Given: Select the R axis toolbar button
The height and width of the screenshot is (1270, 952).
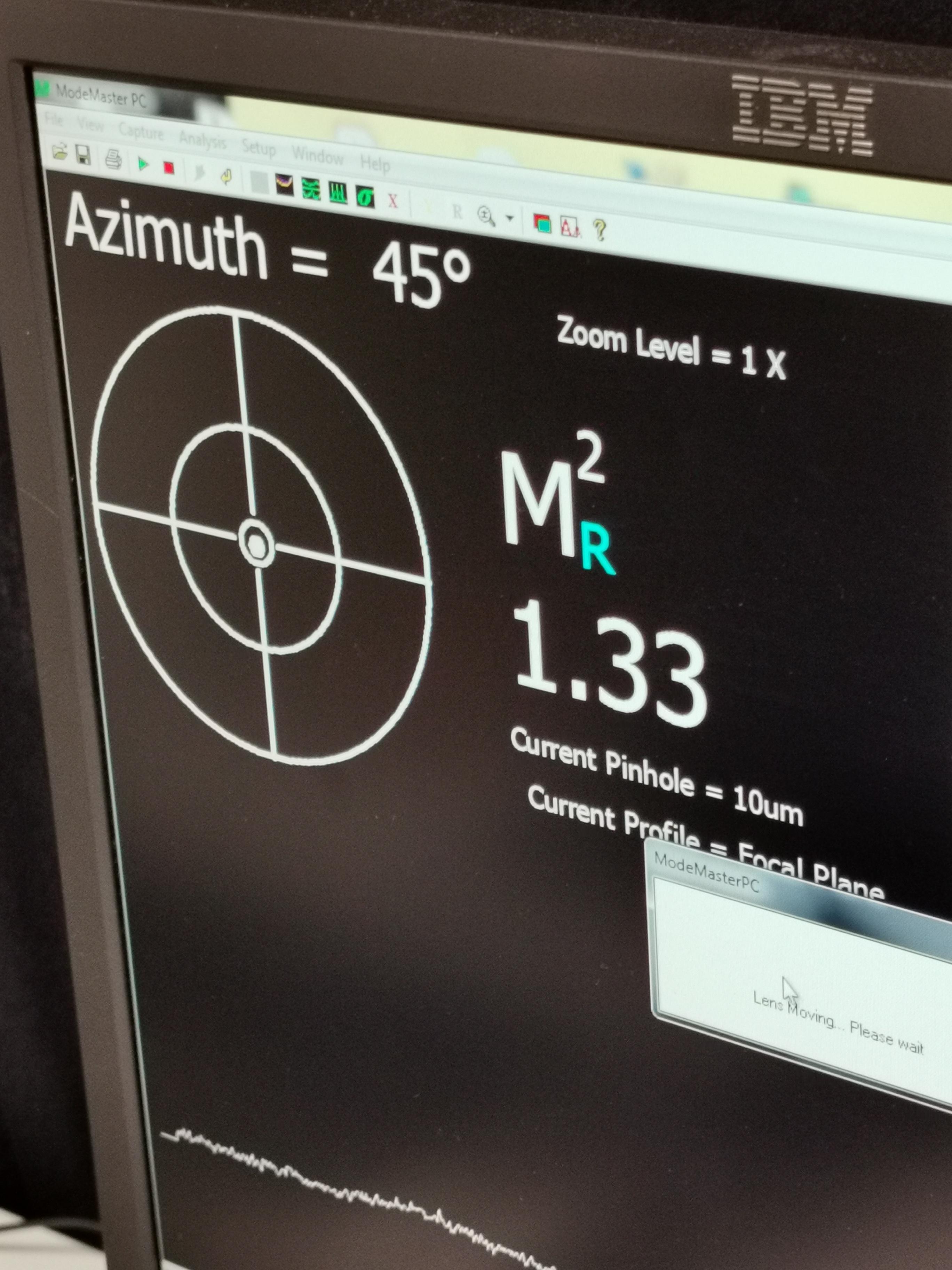Looking at the screenshot, I should click(x=457, y=212).
